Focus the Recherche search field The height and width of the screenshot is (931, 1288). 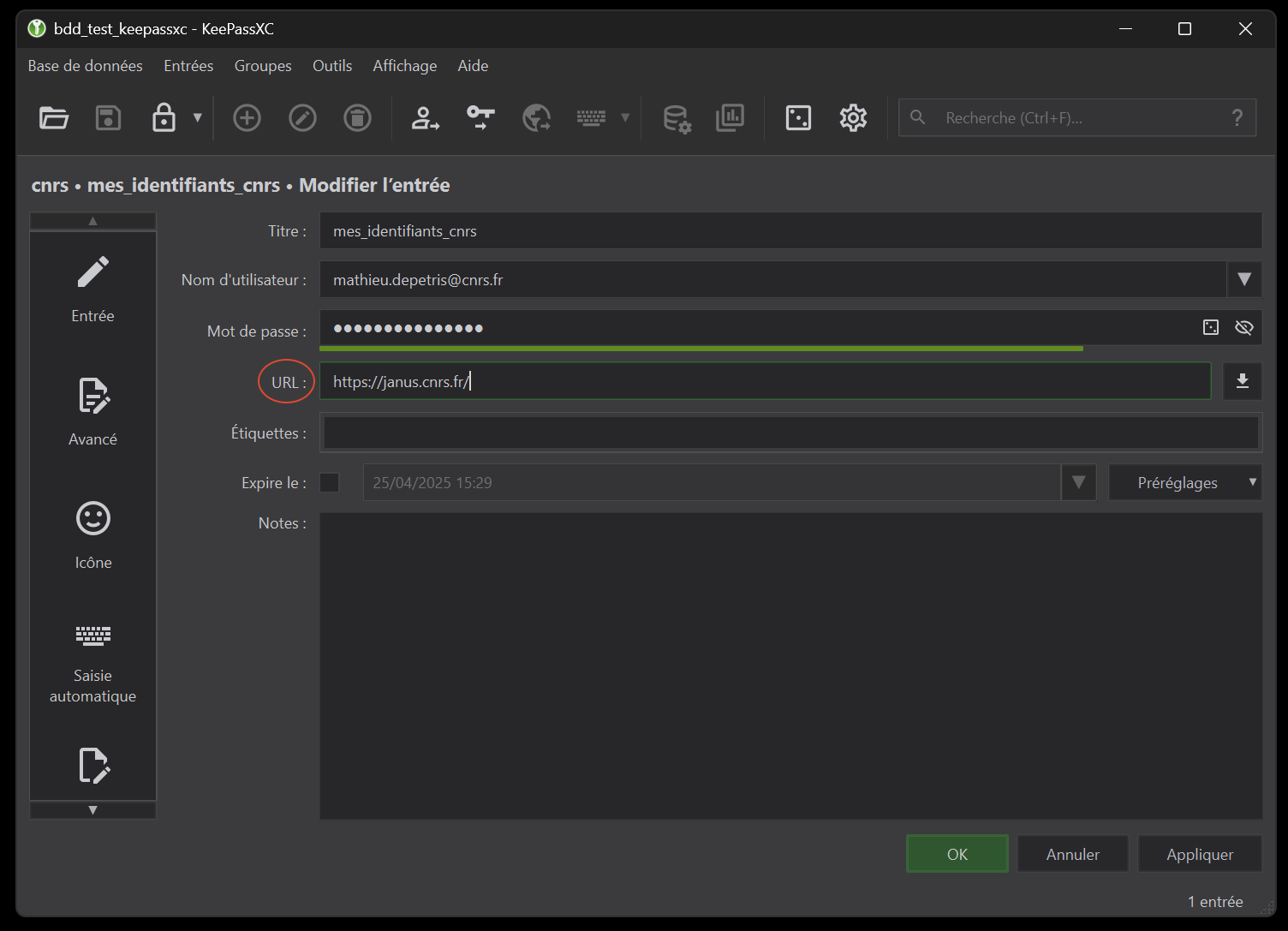pyautogui.click(x=1077, y=118)
